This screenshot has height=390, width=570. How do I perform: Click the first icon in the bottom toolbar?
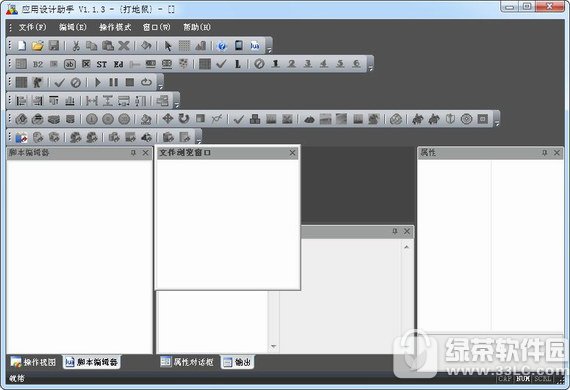21,137
